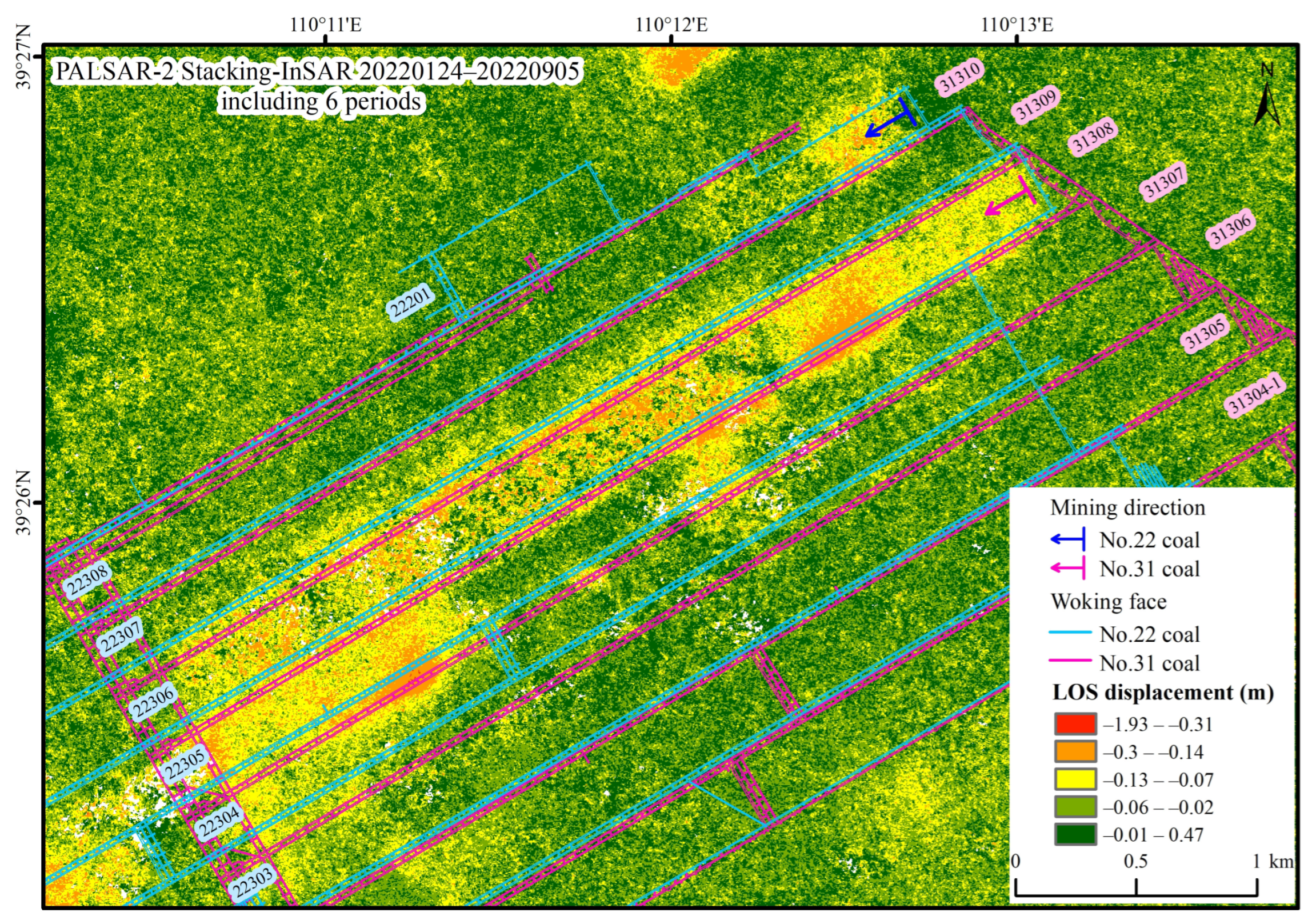This screenshot has width=1312, height=924.
Task: Click the 22308 working face label
Action: pos(87,581)
